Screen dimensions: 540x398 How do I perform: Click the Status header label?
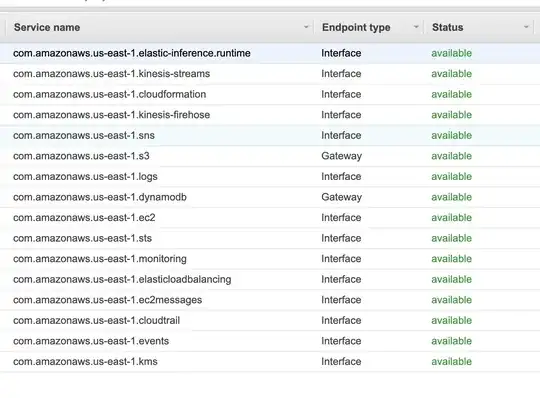(x=447, y=27)
